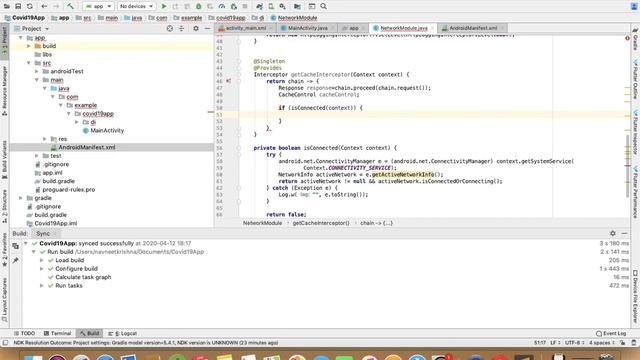
Task: Expand the build folder in the tree
Action: coord(29,46)
